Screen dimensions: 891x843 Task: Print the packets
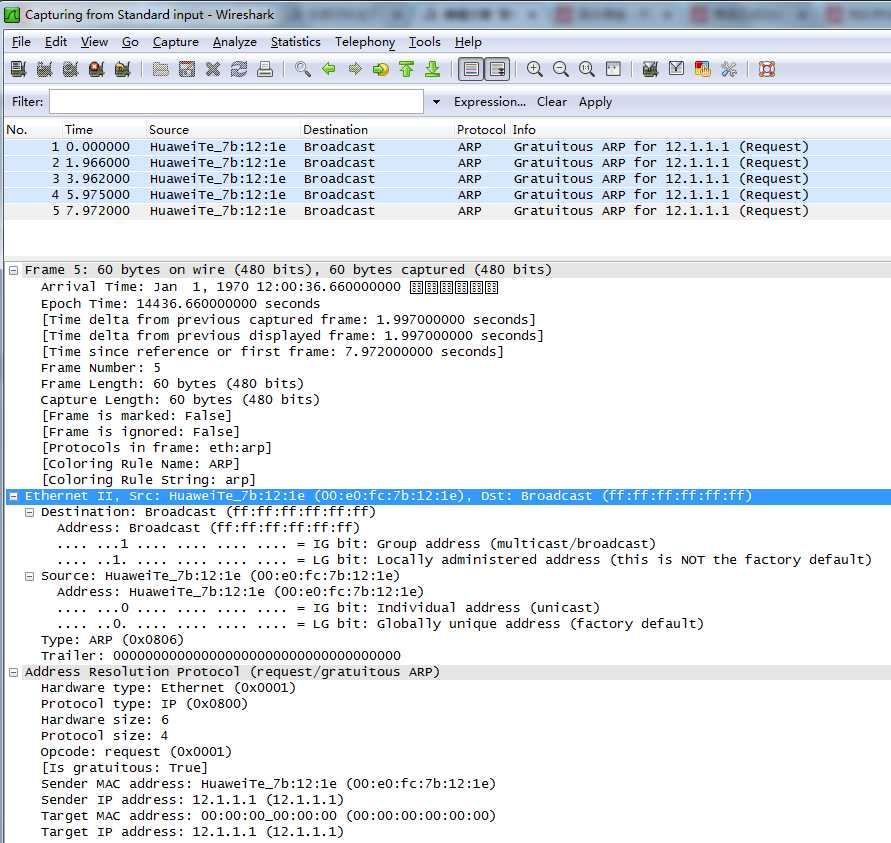pos(265,69)
